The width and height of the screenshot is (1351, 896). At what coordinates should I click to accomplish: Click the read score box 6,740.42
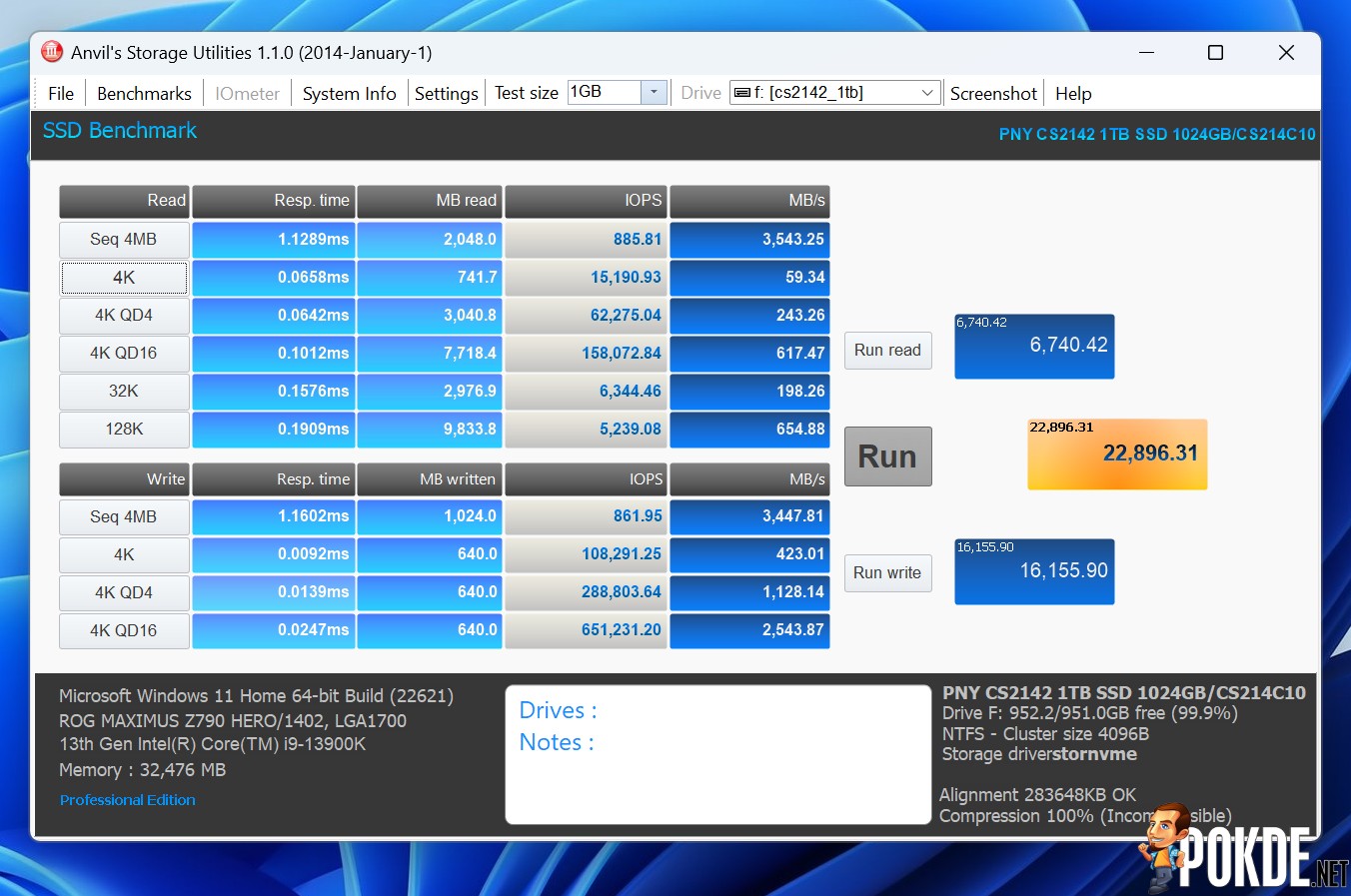1034,347
